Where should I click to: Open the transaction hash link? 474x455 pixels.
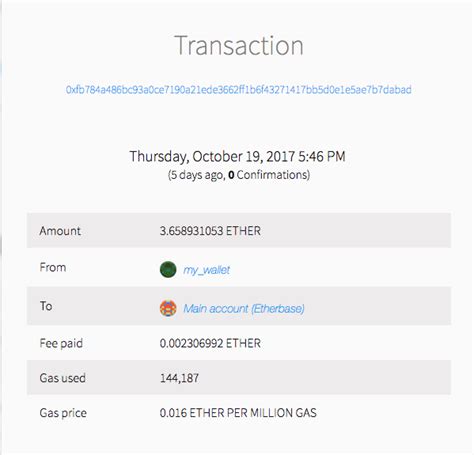tap(239, 90)
